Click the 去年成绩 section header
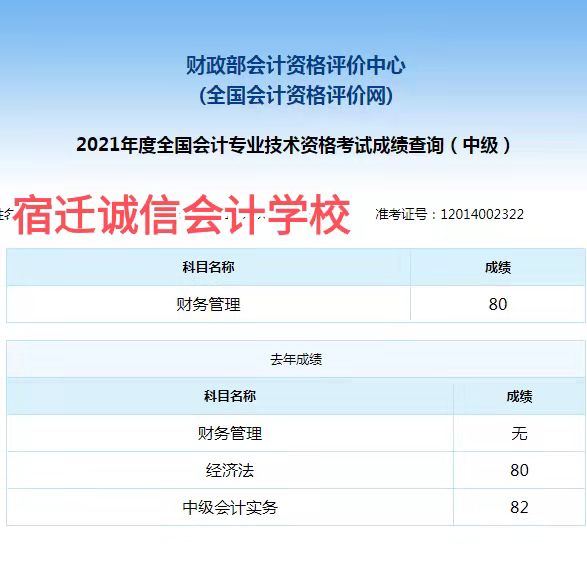 click(x=296, y=359)
